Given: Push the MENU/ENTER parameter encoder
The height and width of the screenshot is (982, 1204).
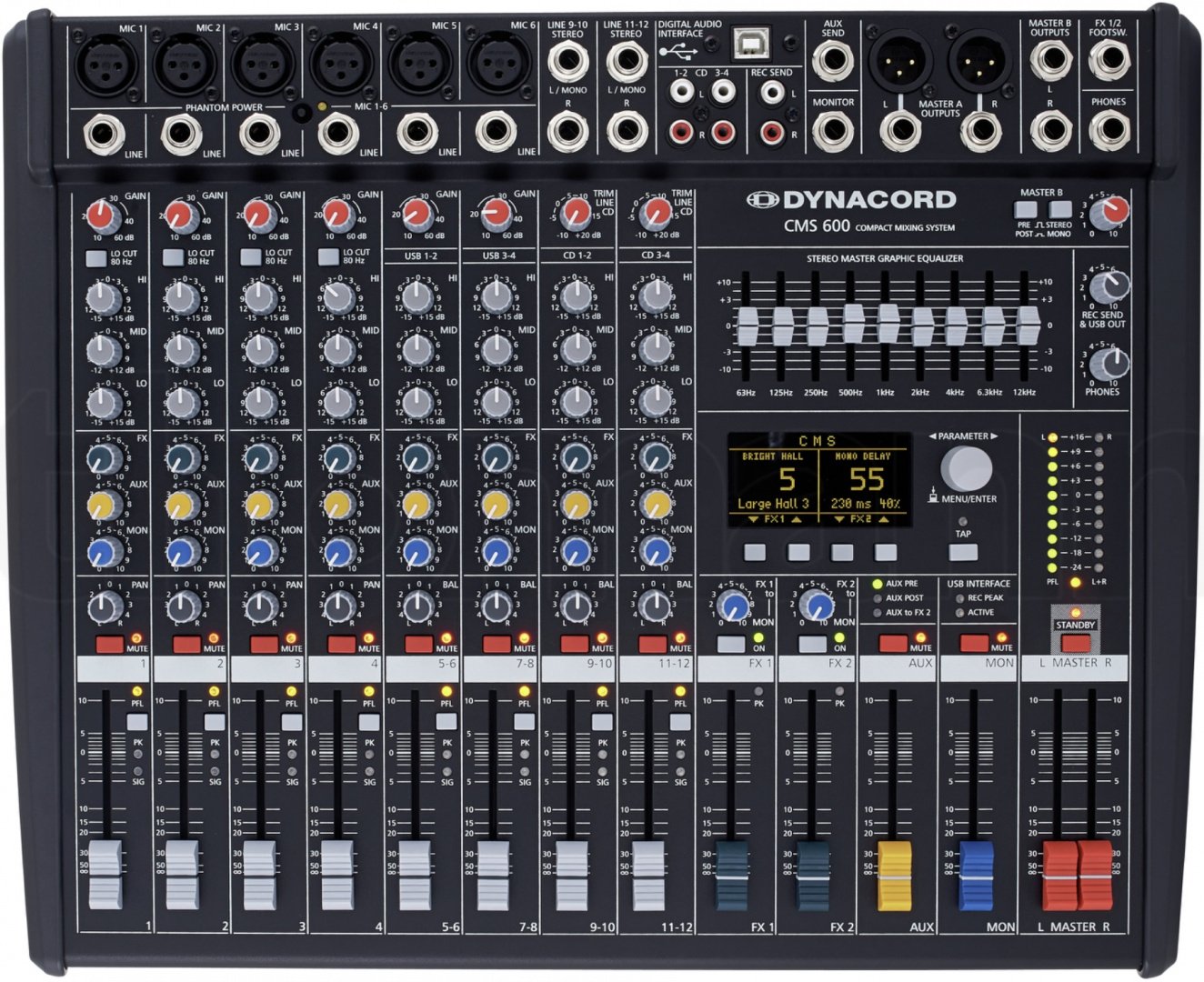Looking at the screenshot, I should point(967,468).
